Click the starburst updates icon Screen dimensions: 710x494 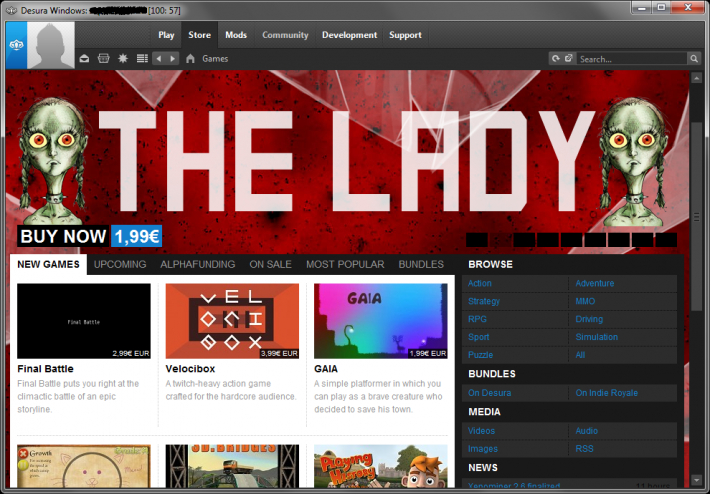tap(123, 58)
